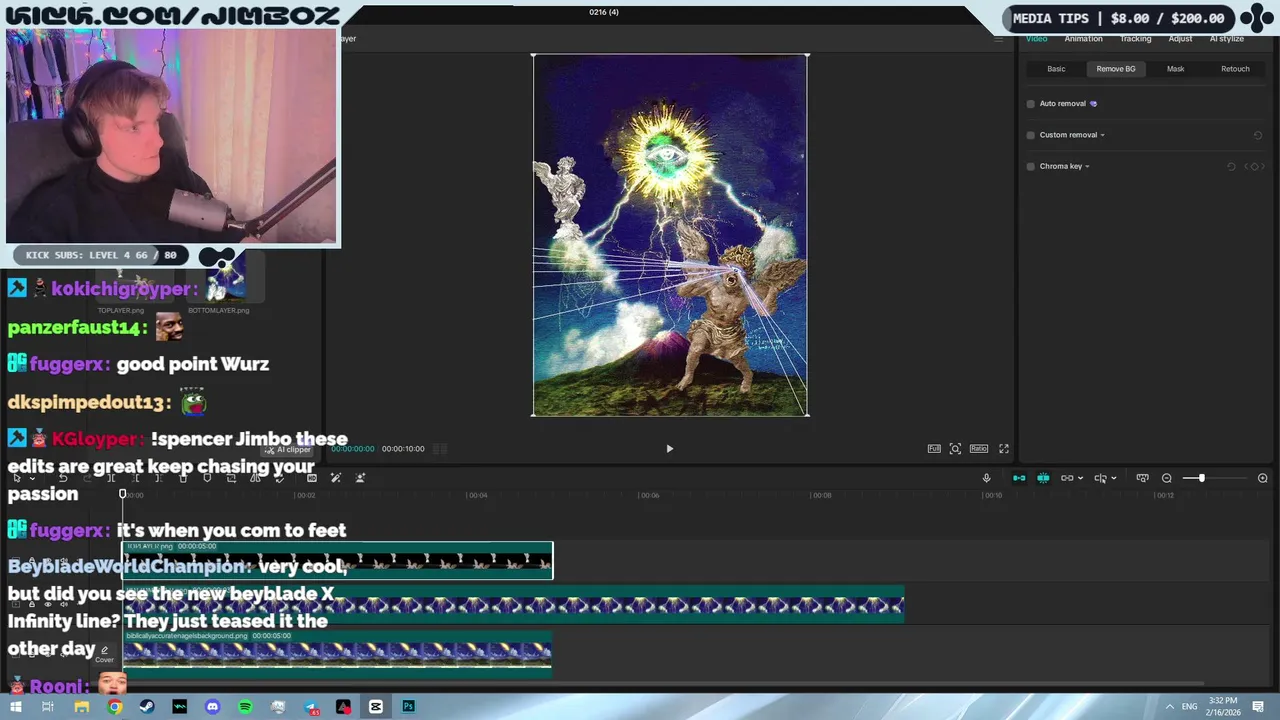The image size is (1280, 720).
Task: Toggle auto snapping on timeline
Action: click(x=1043, y=478)
